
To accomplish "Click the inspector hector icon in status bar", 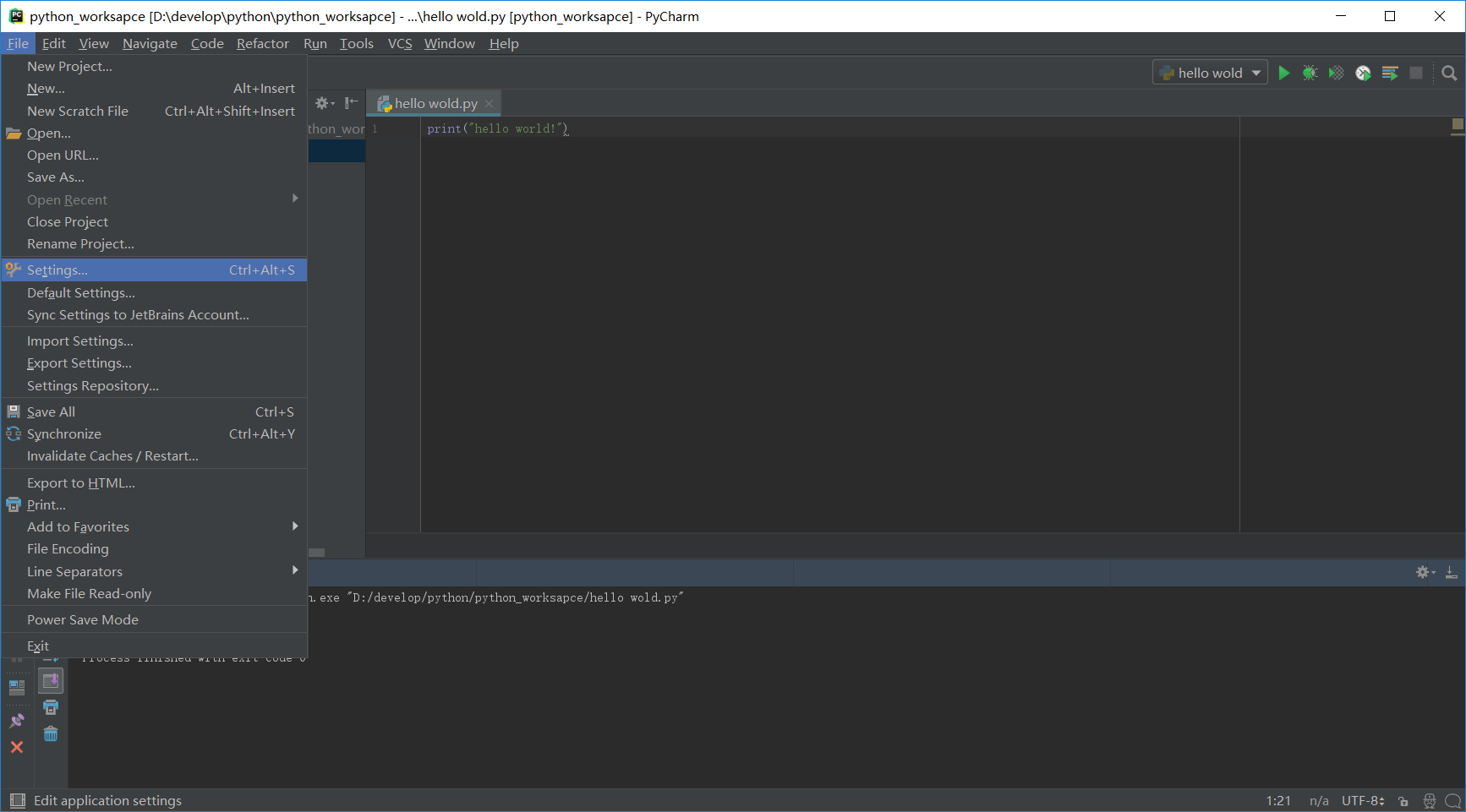I will (1430, 800).
